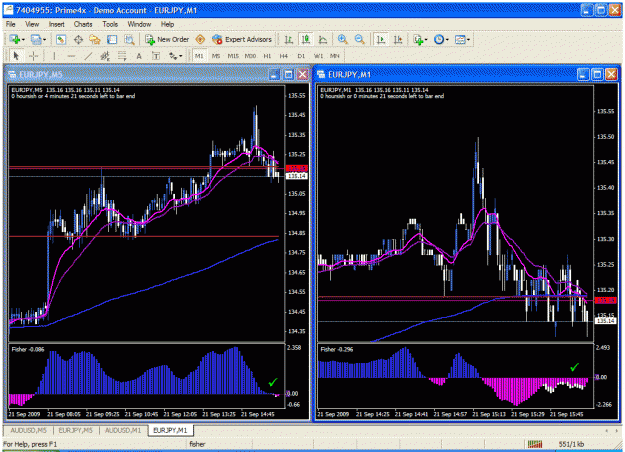
Task: Click the green checkmark on M1 chart
Action: click(x=574, y=367)
